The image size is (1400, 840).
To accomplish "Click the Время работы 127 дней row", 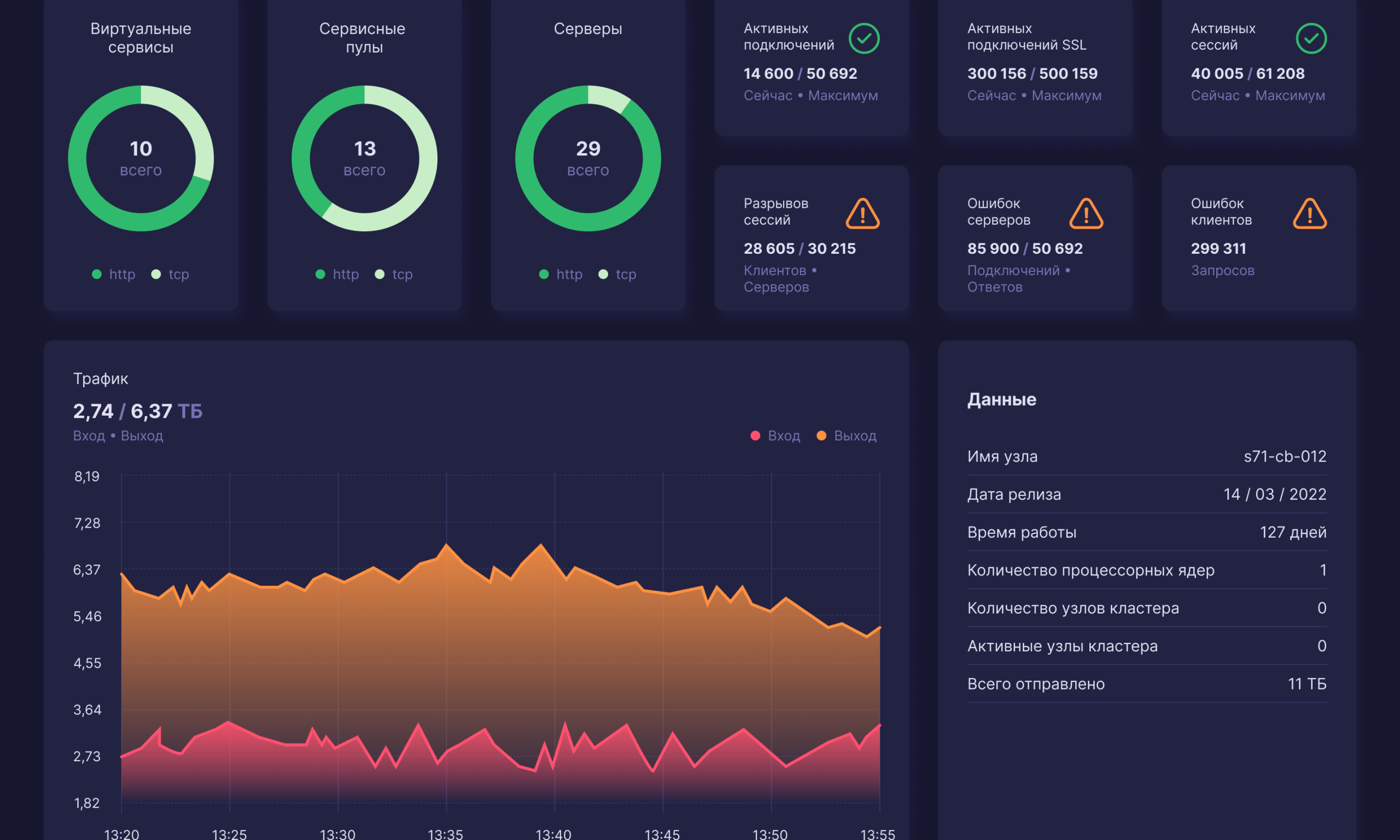I will [x=1146, y=532].
